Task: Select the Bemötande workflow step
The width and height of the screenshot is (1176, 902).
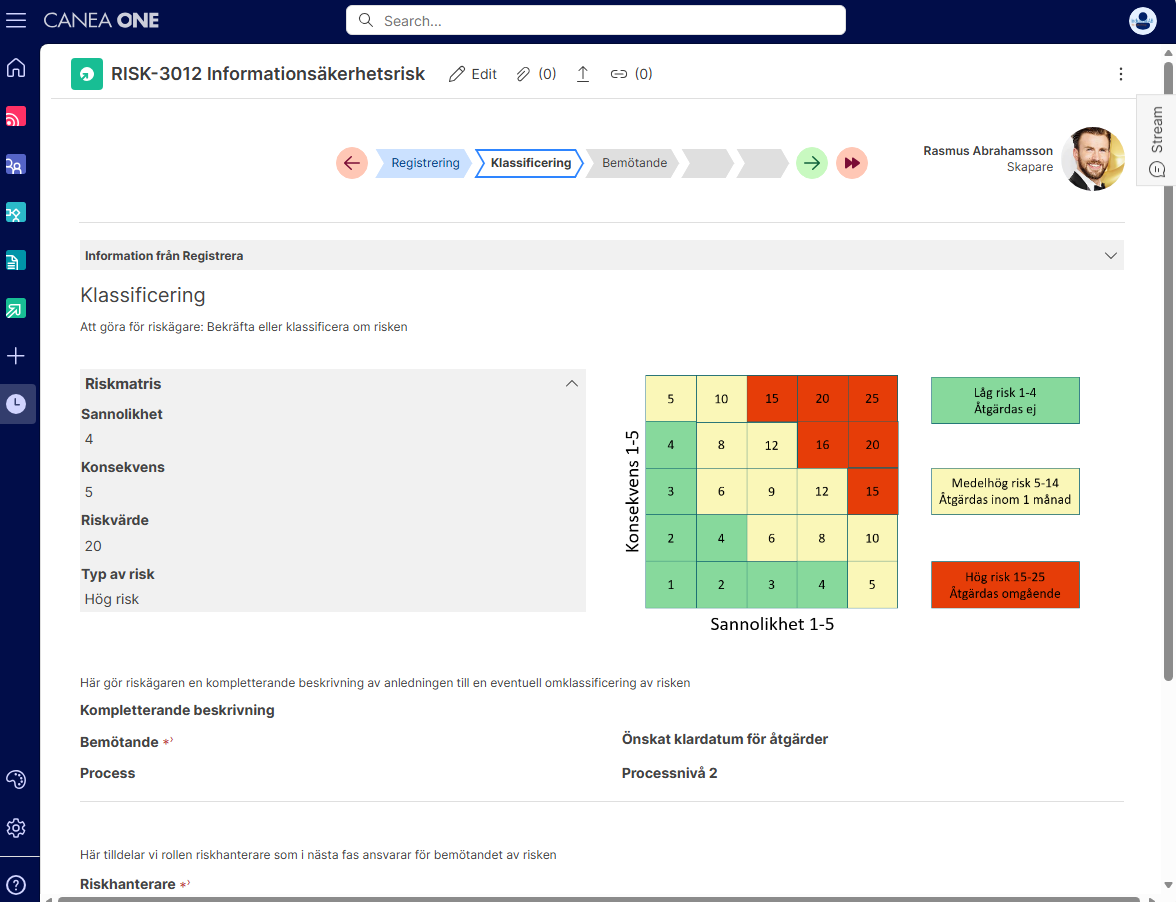Action: 633,163
